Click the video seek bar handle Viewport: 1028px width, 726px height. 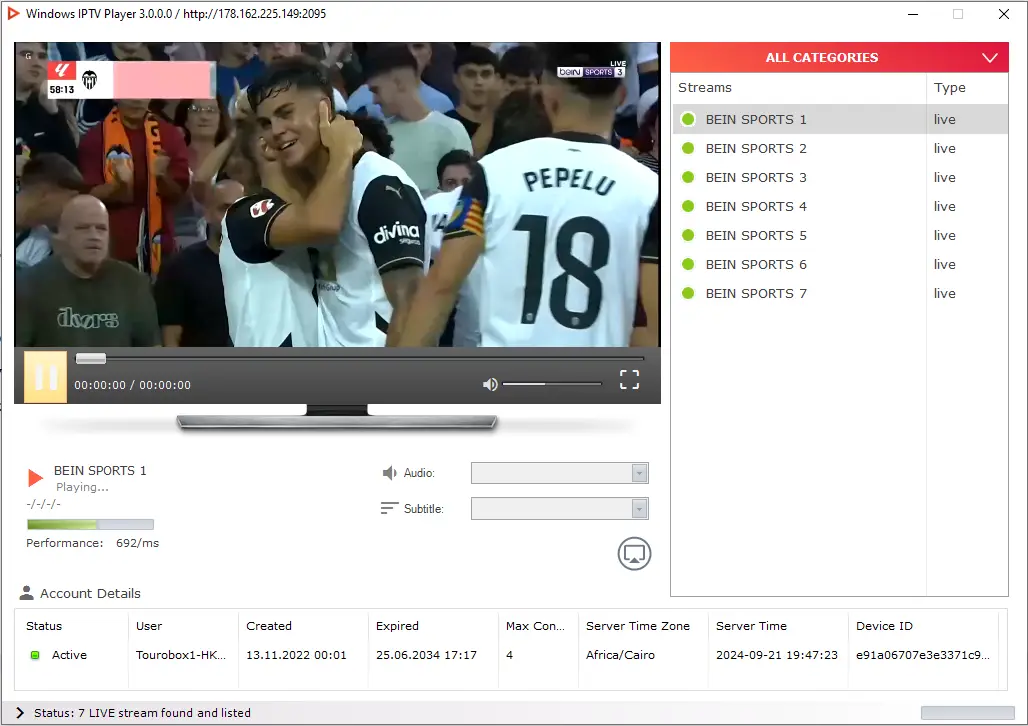90,358
